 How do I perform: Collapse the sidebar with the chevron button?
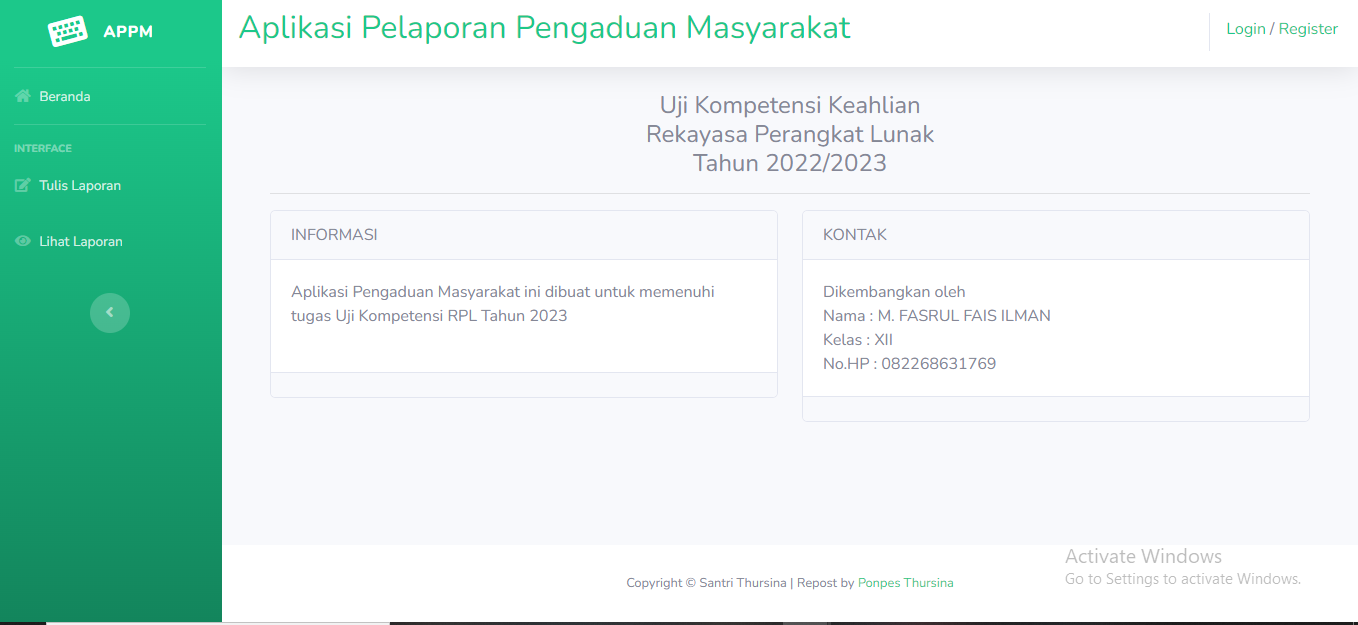(x=110, y=312)
